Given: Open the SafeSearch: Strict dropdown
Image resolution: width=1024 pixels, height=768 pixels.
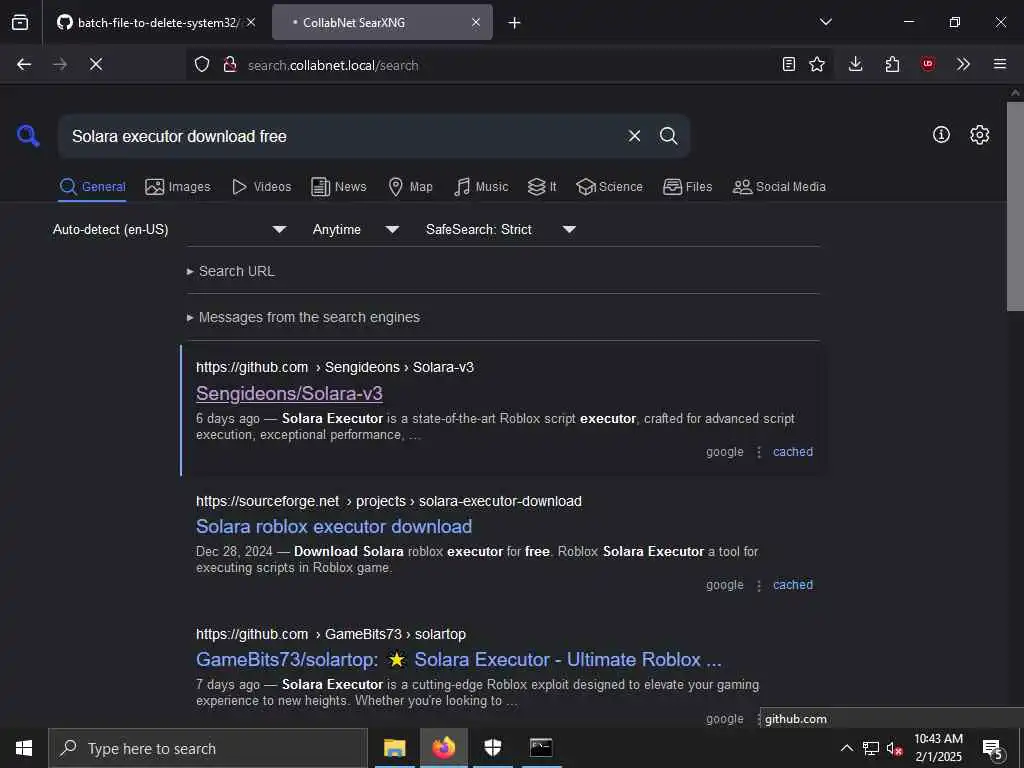Looking at the screenshot, I should (x=501, y=229).
